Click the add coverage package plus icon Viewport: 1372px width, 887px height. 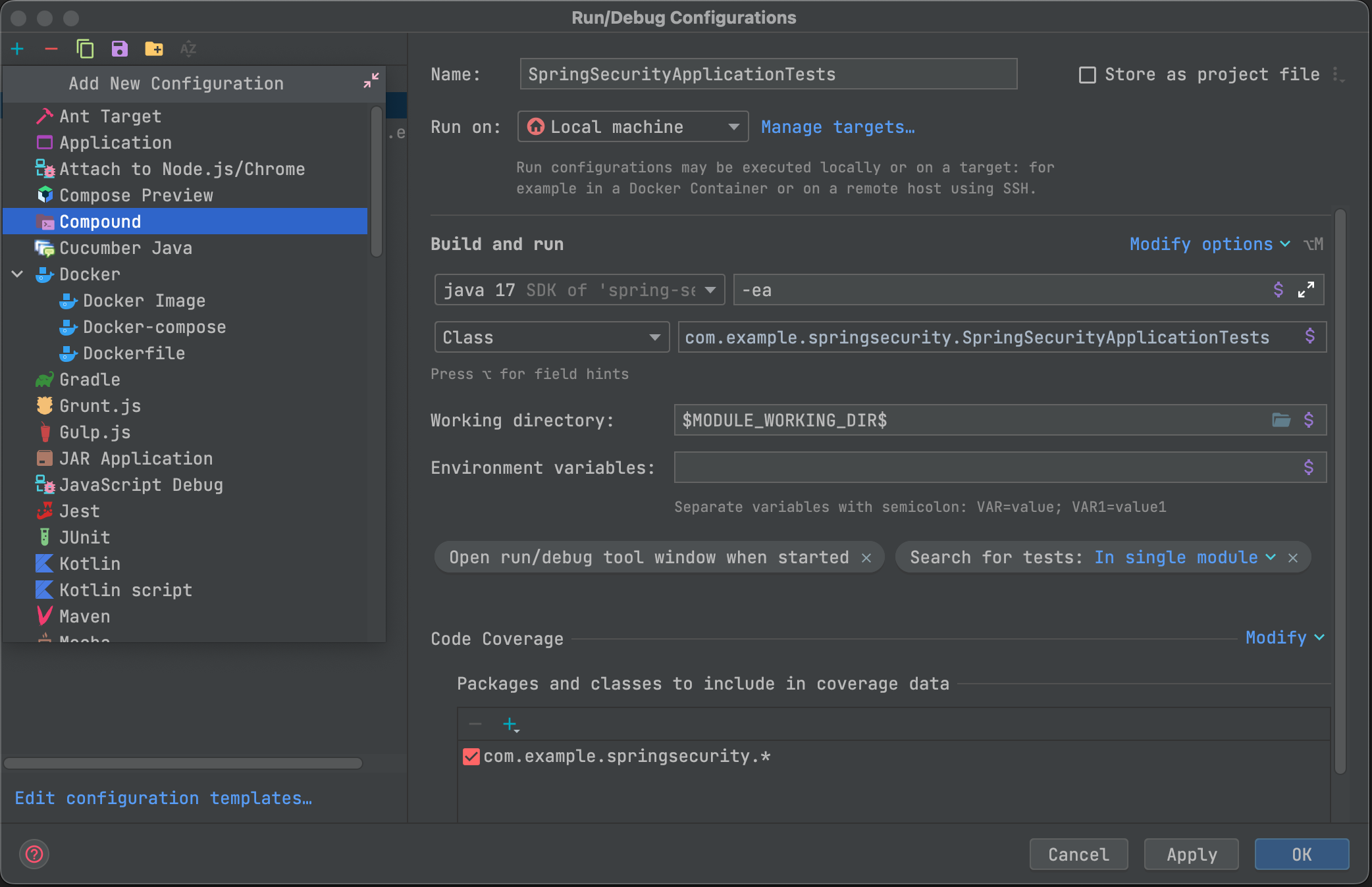510,724
